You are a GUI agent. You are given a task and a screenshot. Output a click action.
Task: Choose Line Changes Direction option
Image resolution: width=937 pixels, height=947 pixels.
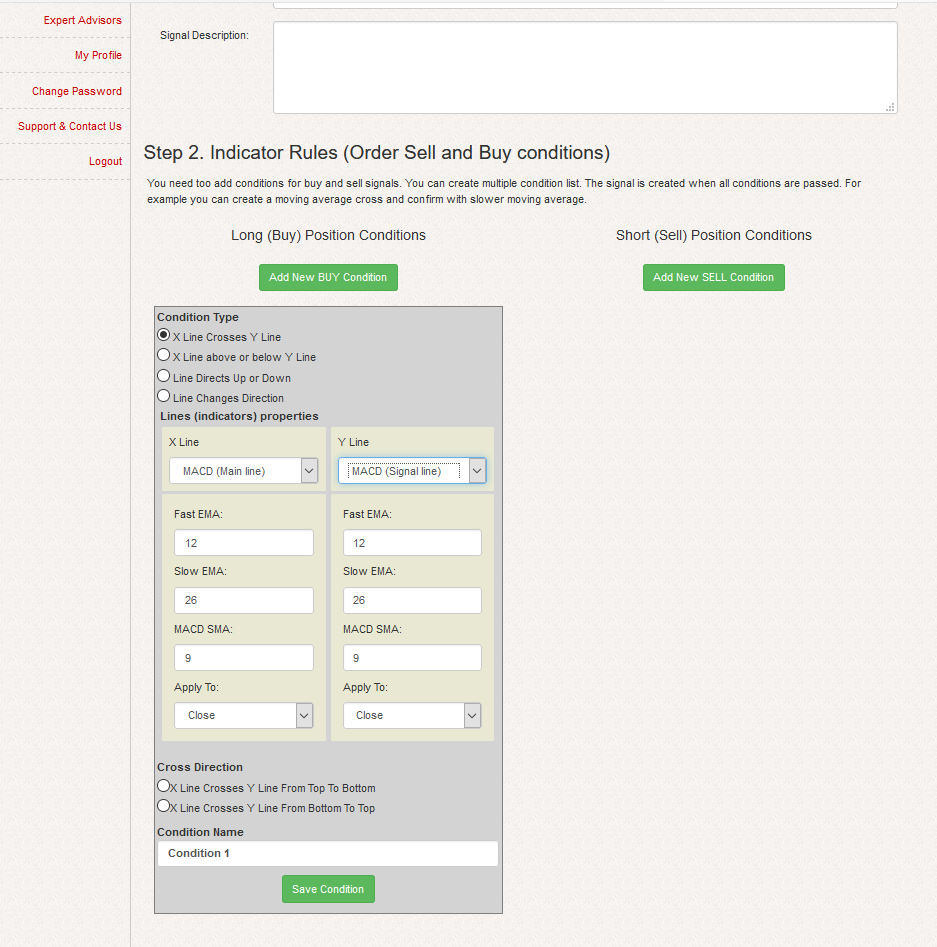tap(163, 396)
